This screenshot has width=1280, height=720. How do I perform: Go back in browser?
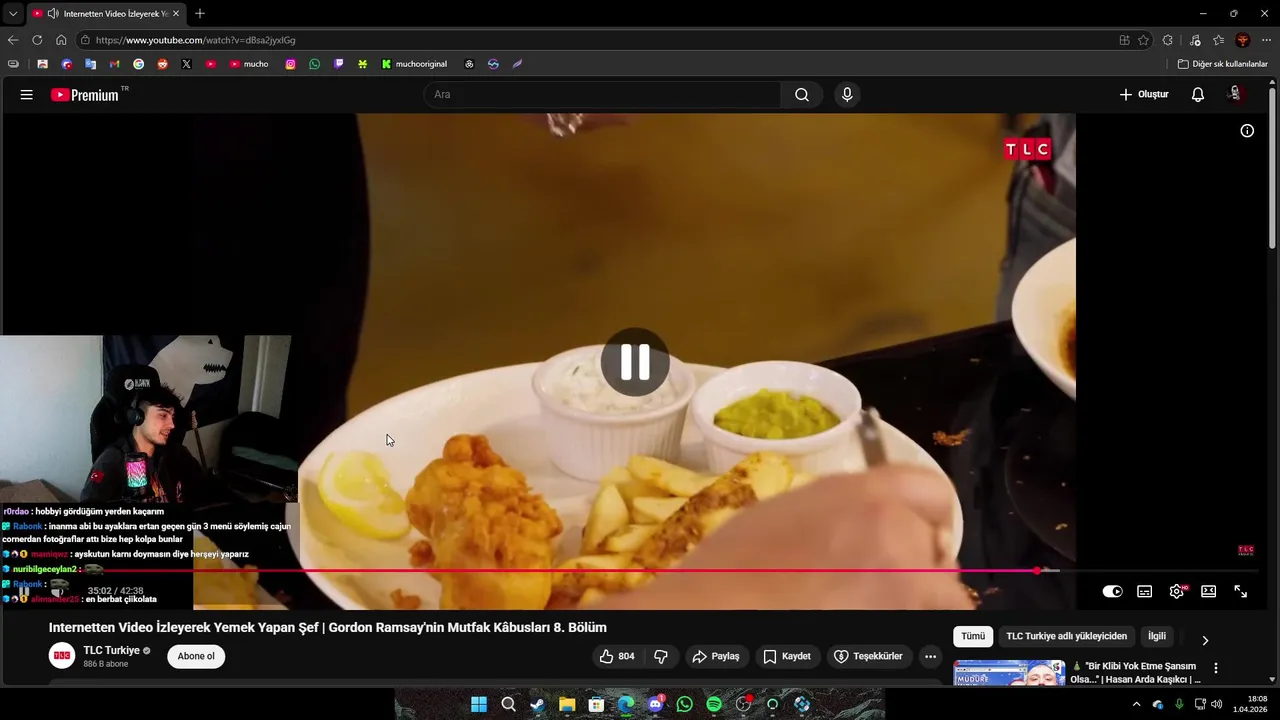point(13,40)
